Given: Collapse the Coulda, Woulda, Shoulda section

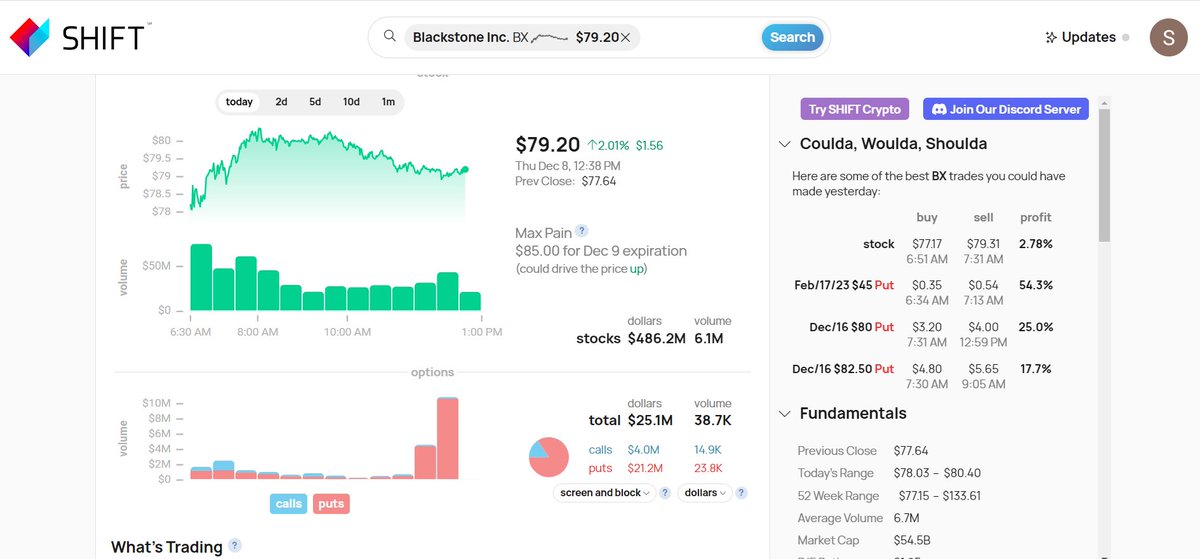Looking at the screenshot, I should (785, 144).
